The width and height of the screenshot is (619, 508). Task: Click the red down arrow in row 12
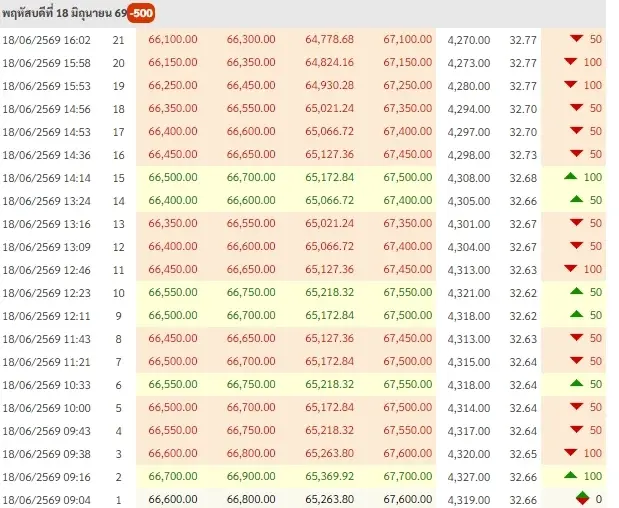[x=576, y=245]
